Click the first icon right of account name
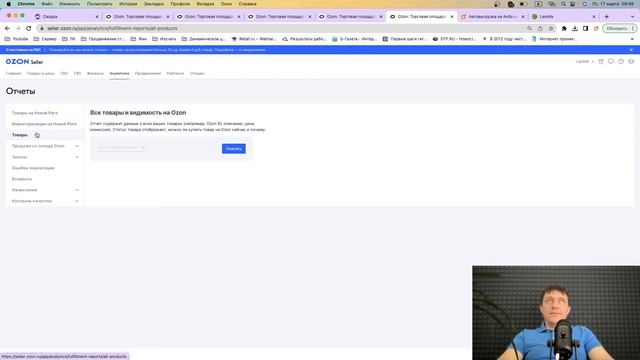The image size is (640, 360). [601, 62]
